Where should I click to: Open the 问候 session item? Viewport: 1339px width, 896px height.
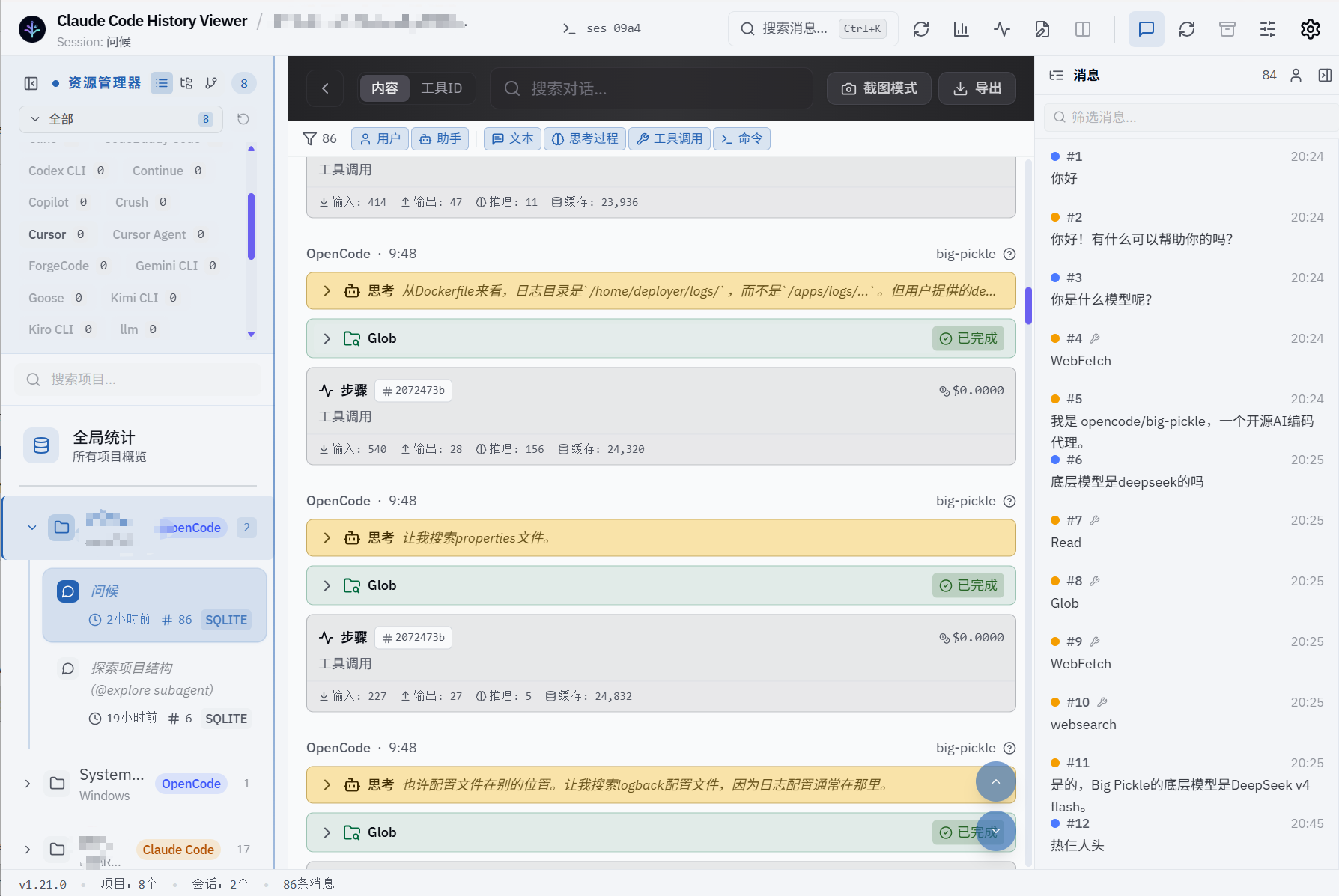[x=154, y=605]
